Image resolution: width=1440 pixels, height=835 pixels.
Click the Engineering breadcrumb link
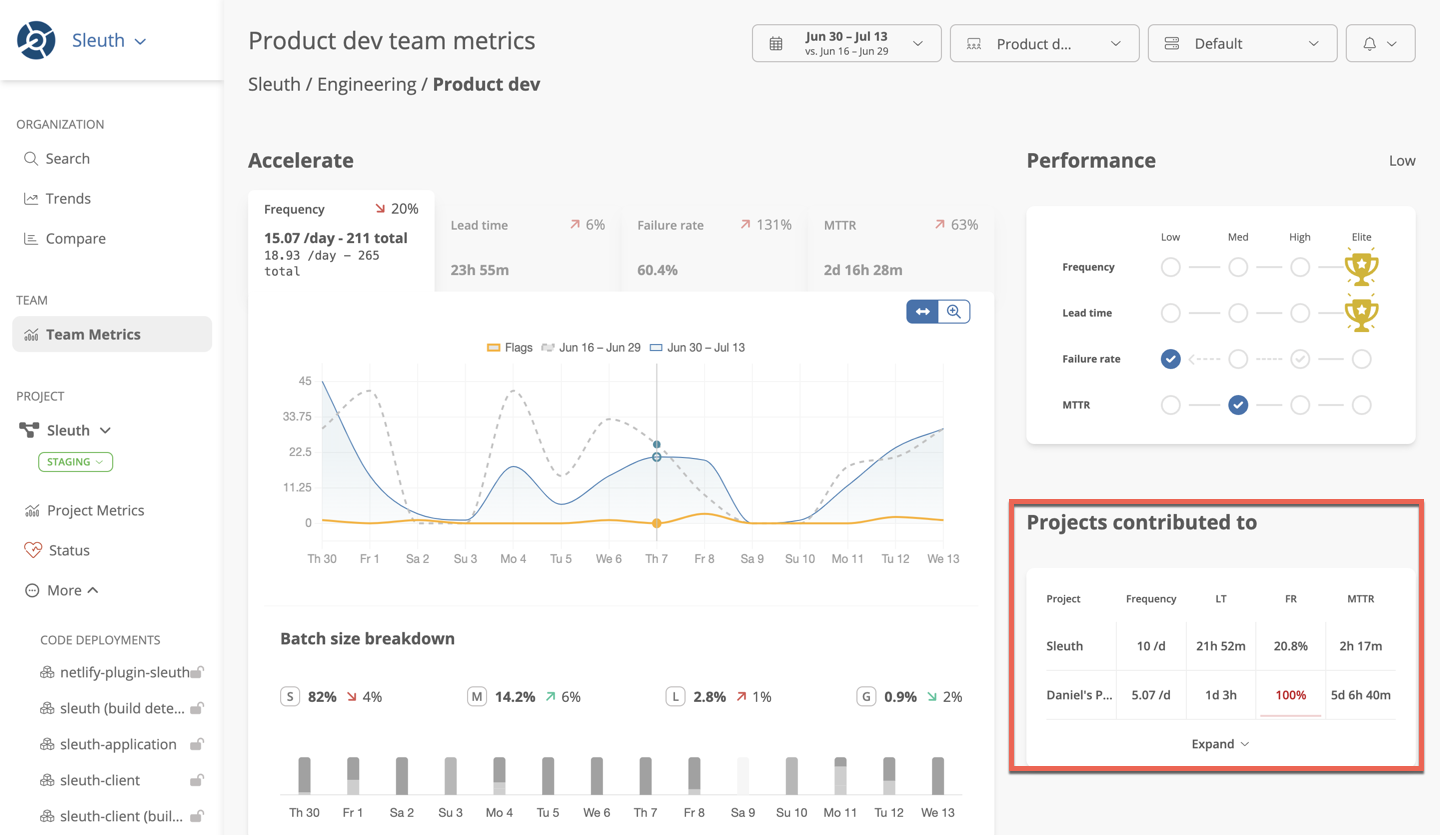(x=367, y=84)
